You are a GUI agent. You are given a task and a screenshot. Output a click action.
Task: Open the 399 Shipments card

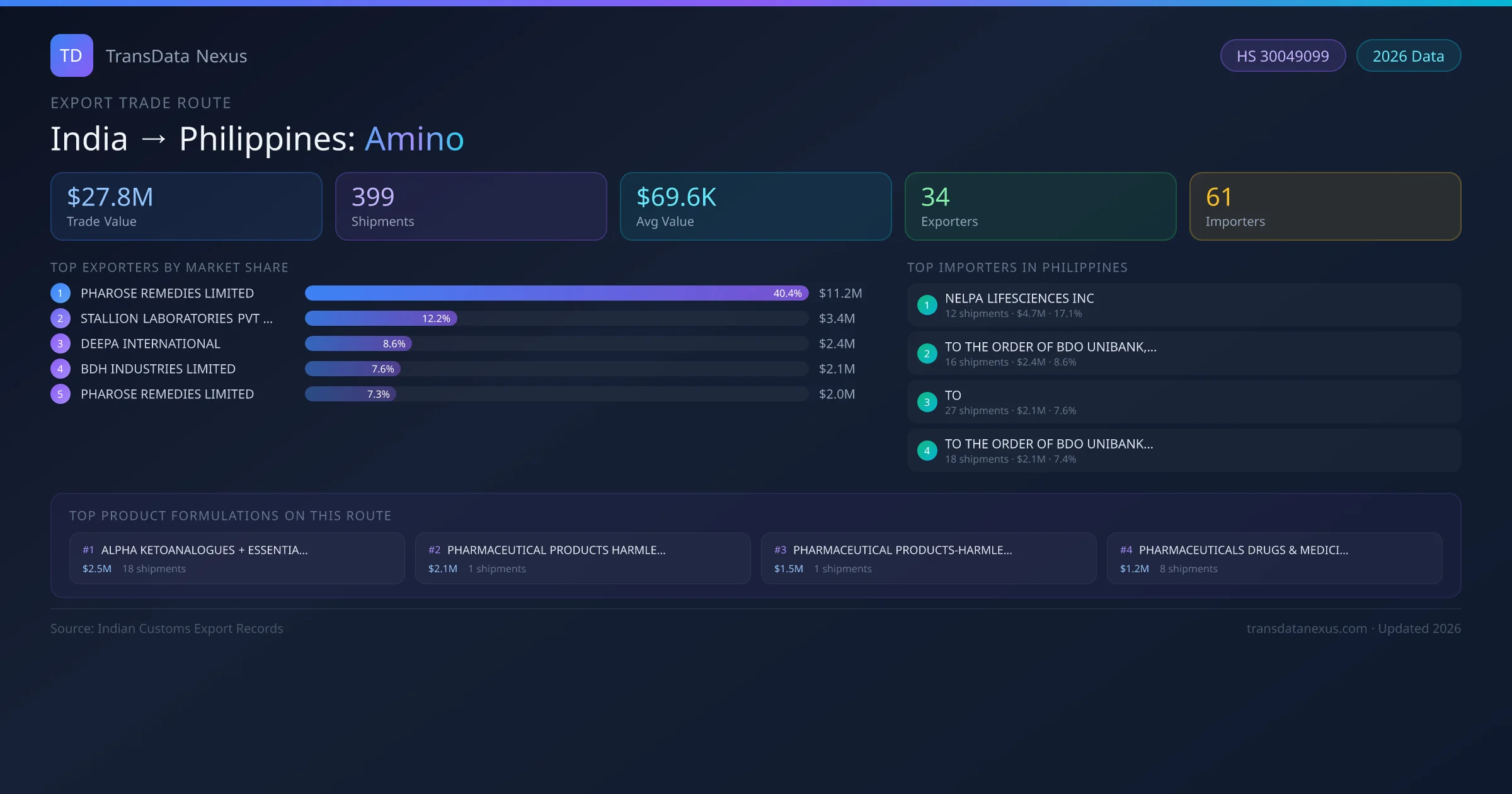[471, 206]
